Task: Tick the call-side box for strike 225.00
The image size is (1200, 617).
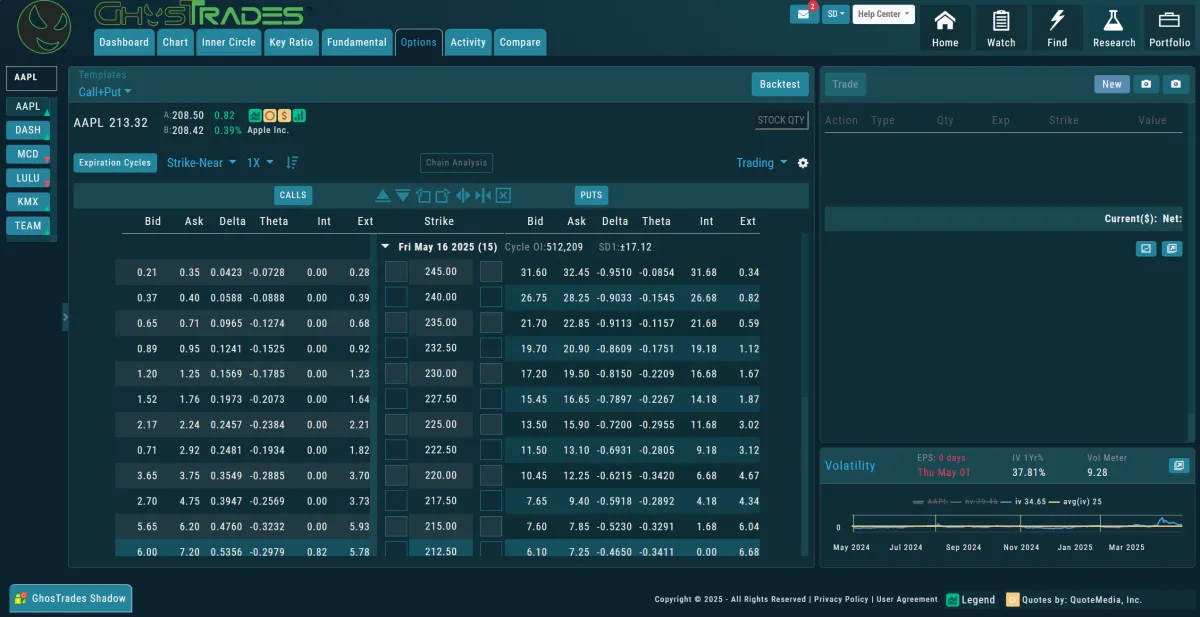Action: pyautogui.click(x=396, y=424)
